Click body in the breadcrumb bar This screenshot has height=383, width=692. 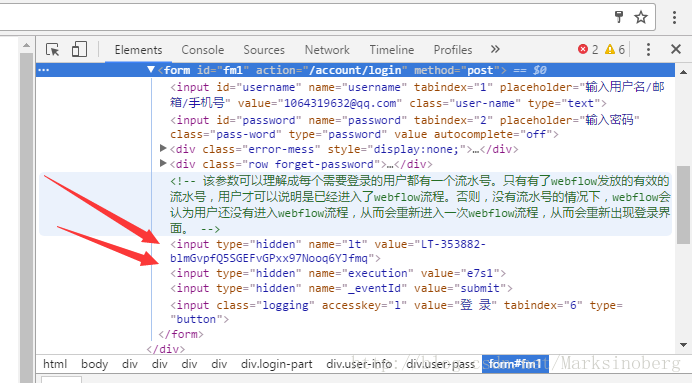click(x=94, y=364)
